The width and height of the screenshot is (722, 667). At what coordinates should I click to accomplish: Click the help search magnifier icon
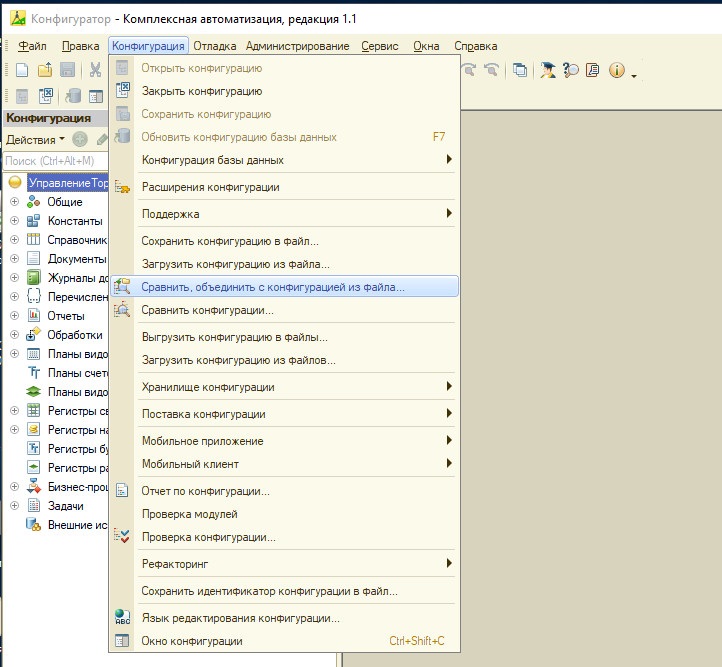pyautogui.click(x=571, y=70)
